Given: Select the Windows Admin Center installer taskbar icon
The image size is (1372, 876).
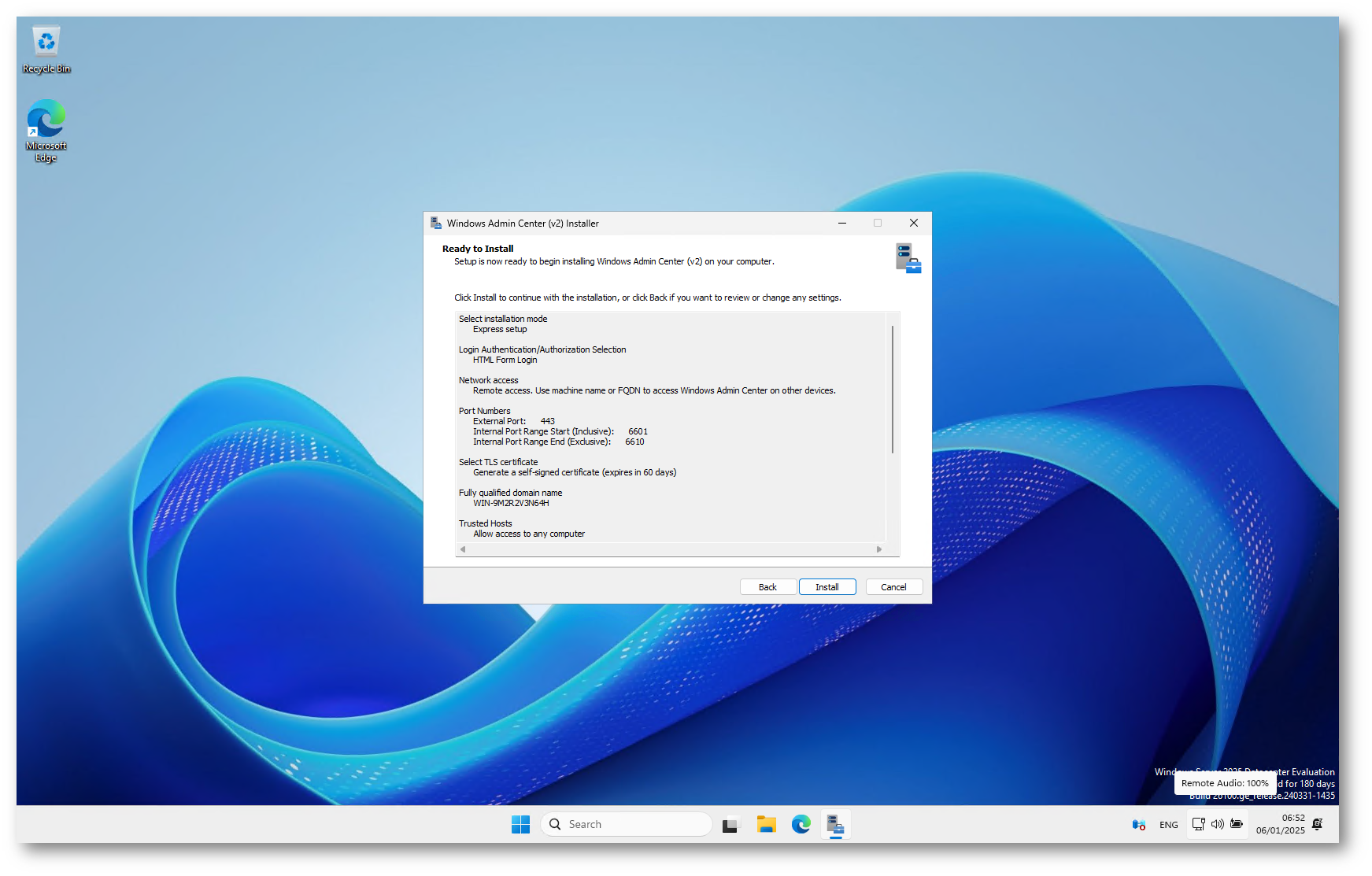Looking at the screenshot, I should click(x=836, y=824).
